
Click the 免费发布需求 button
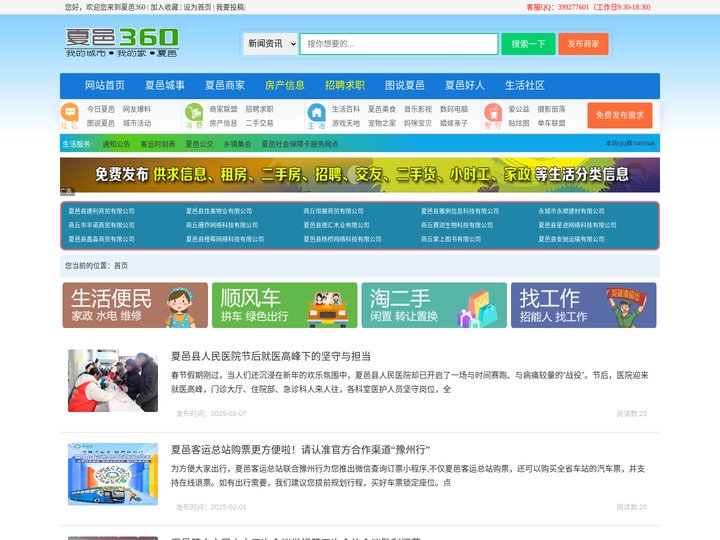click(x=620, y=115)
